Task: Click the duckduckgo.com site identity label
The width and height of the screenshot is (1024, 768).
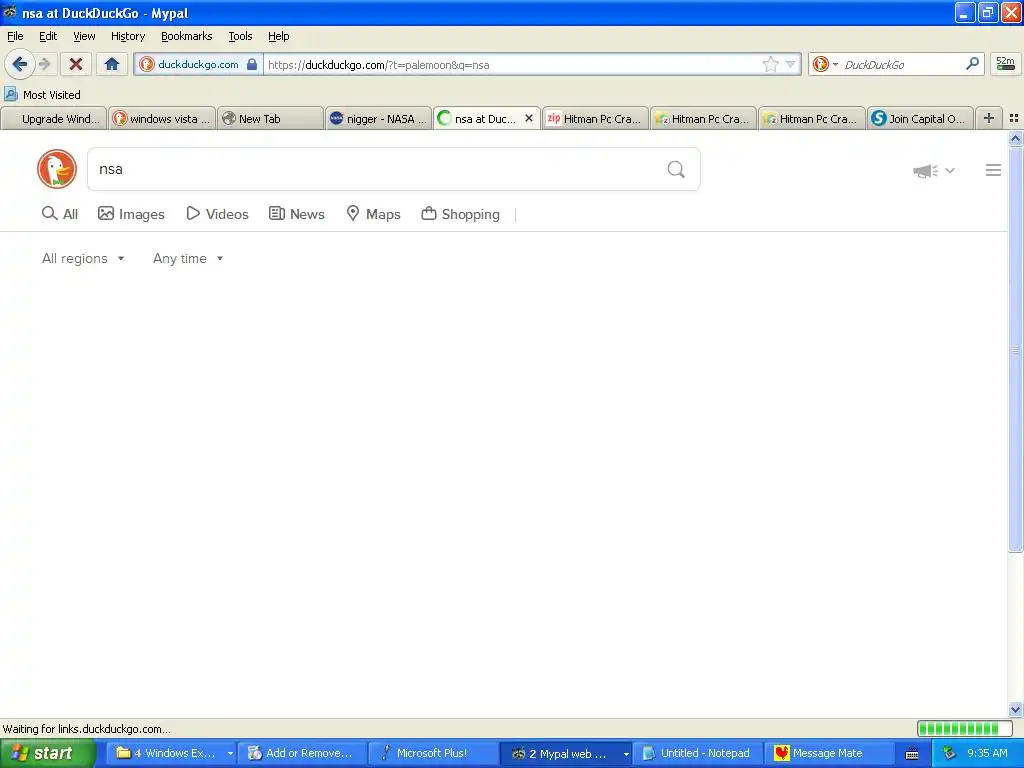Action: tap(199, 64)
